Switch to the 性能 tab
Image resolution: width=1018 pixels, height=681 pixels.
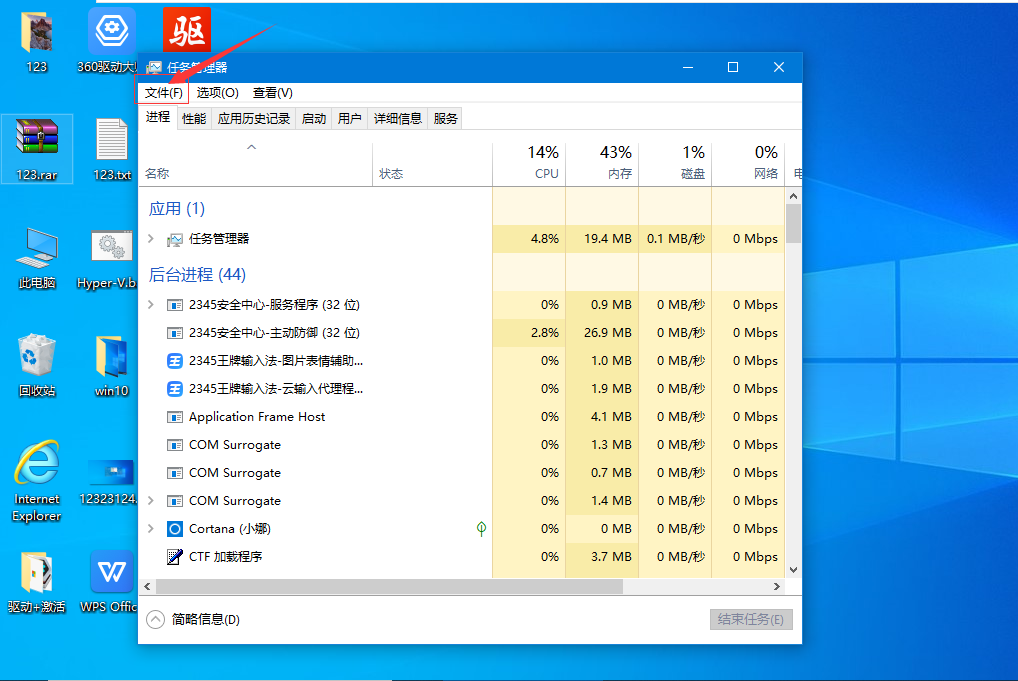(x=194, y=119)
